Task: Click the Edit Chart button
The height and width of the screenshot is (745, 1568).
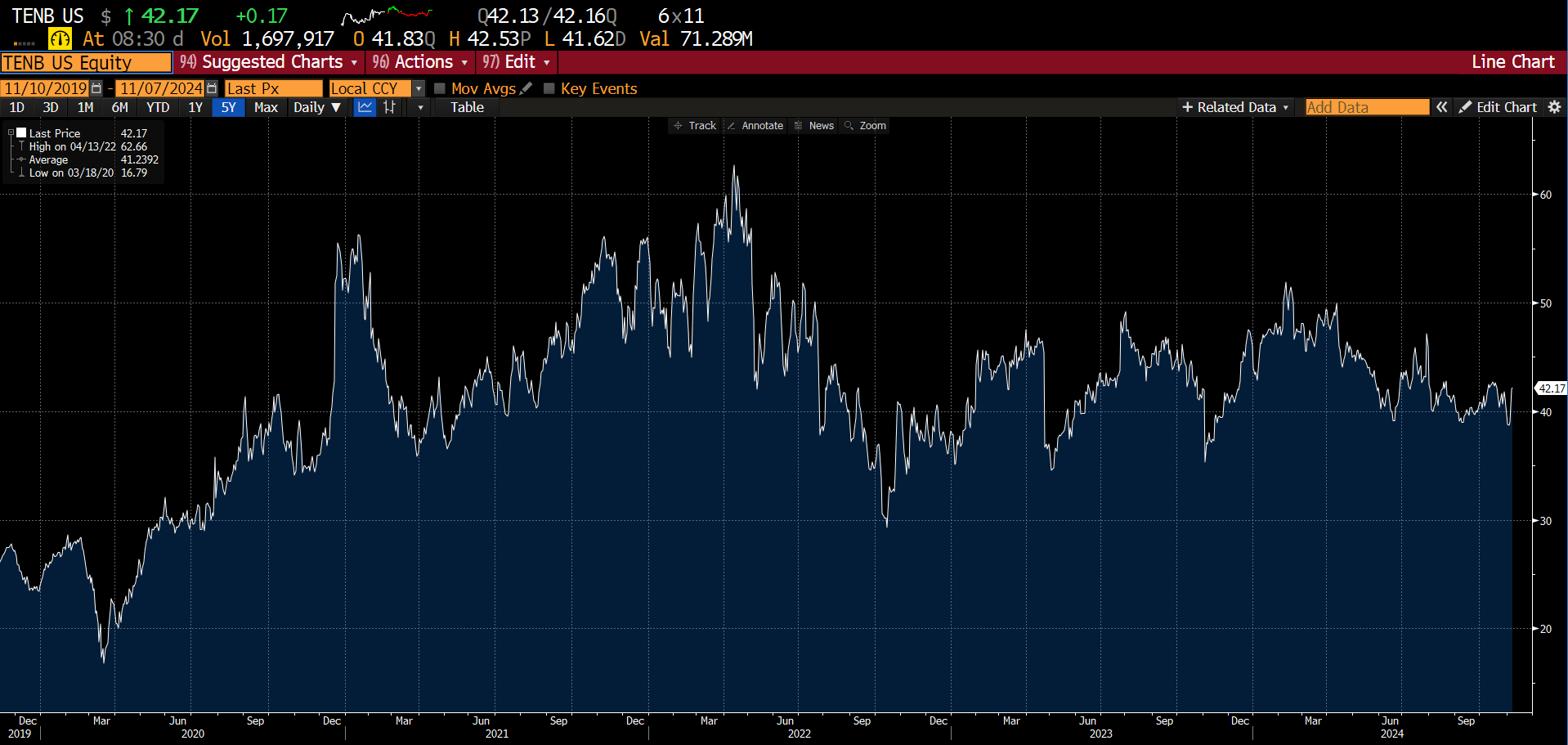Action: [x=1498, y=107]
